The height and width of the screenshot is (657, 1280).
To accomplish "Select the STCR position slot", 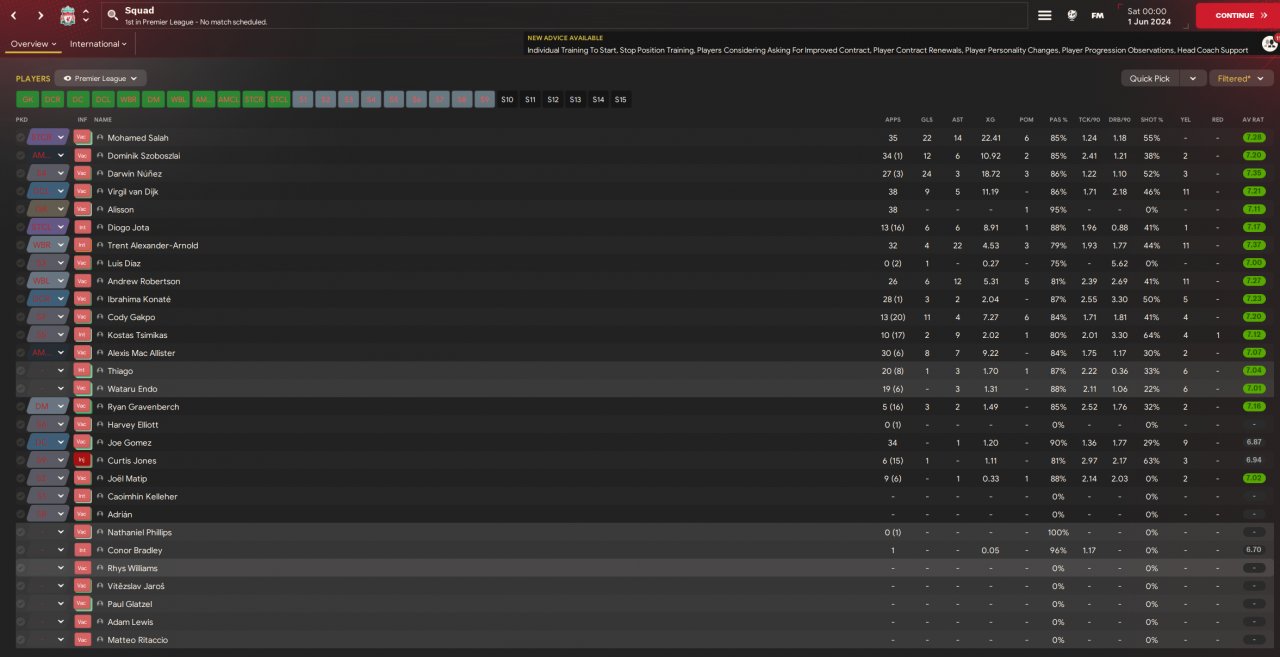I will 254,99.
